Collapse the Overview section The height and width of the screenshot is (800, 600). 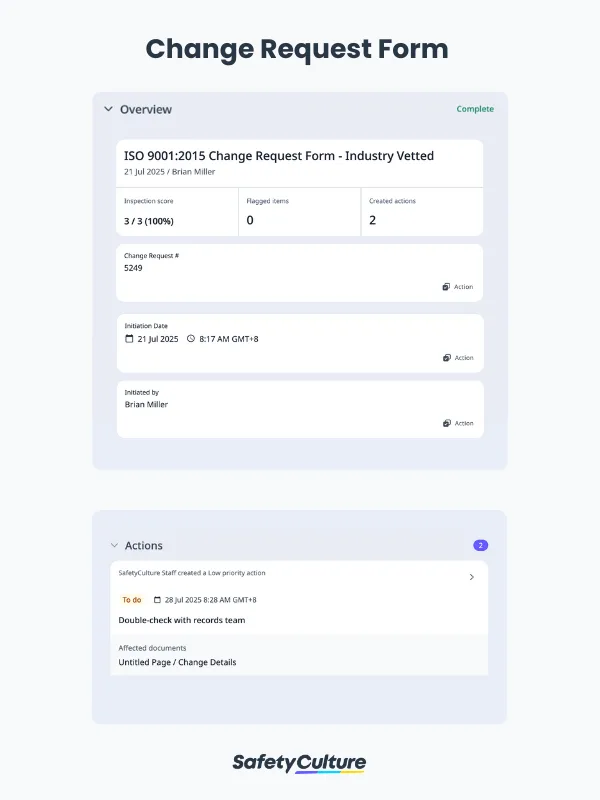[x=108, y=109]
